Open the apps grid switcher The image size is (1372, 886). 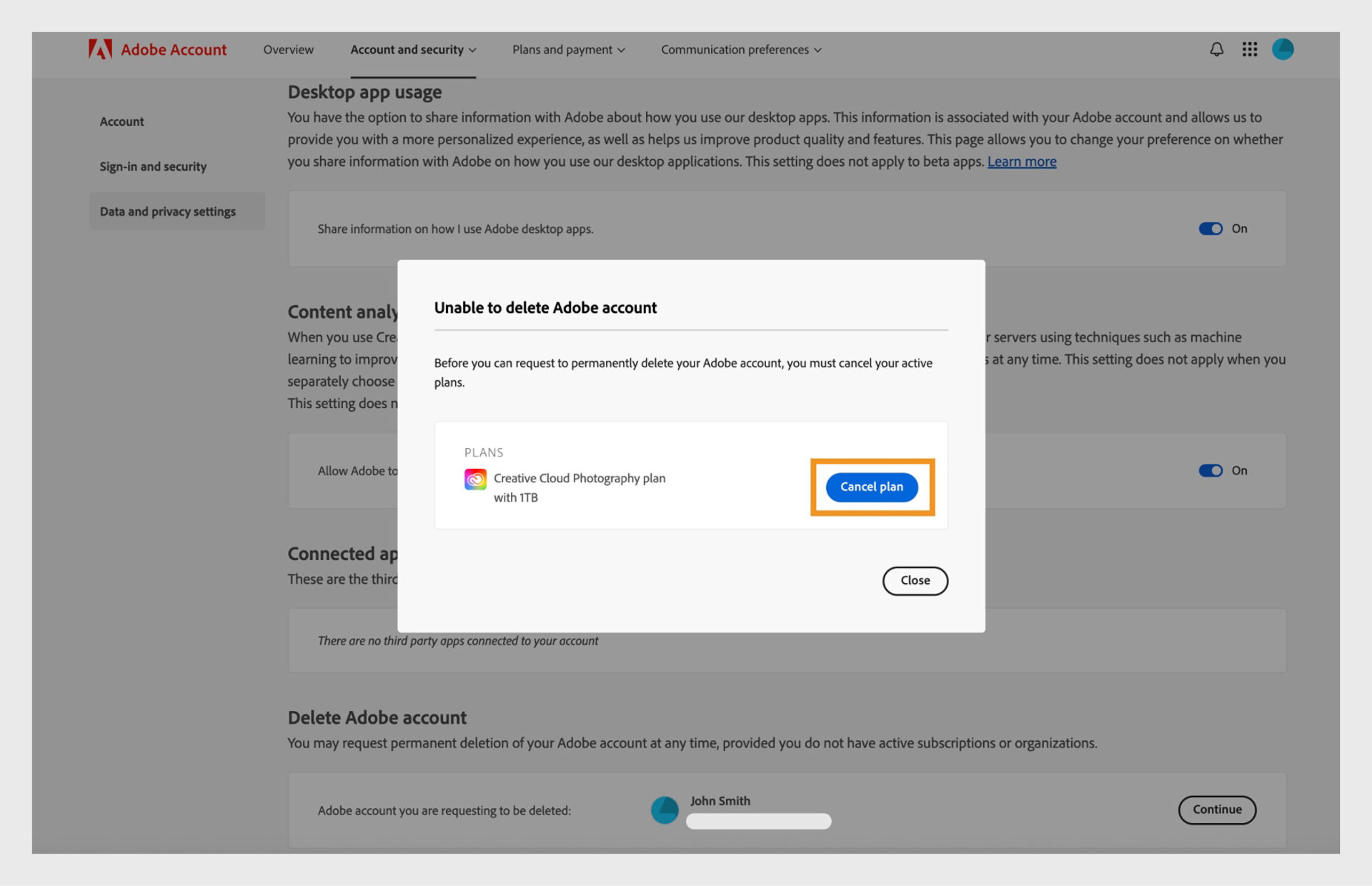pyautogui.click(x=1249, y=49)
